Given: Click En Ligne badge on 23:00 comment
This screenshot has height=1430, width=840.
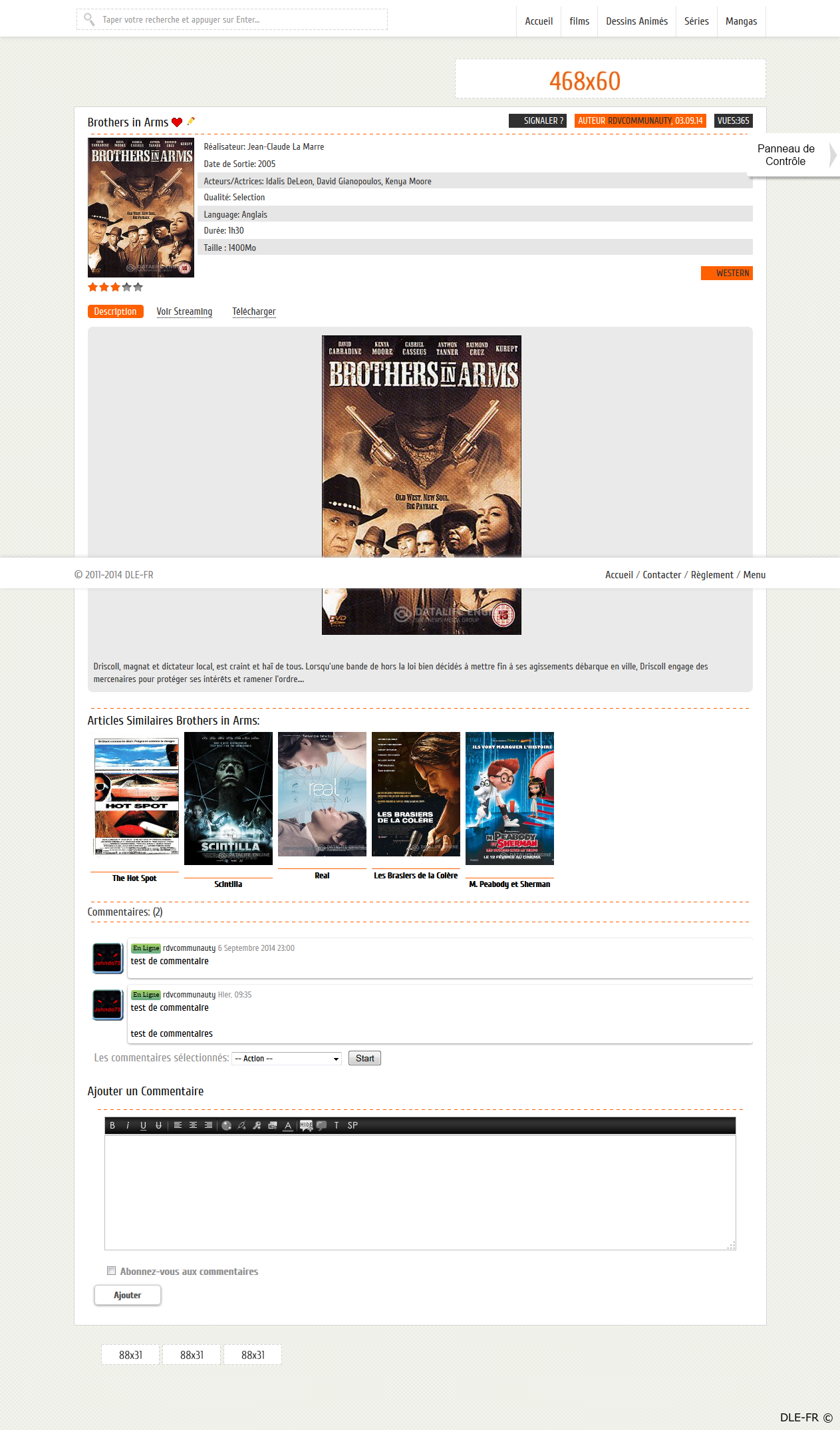Looking at the screenshot, I should (146, 948).
